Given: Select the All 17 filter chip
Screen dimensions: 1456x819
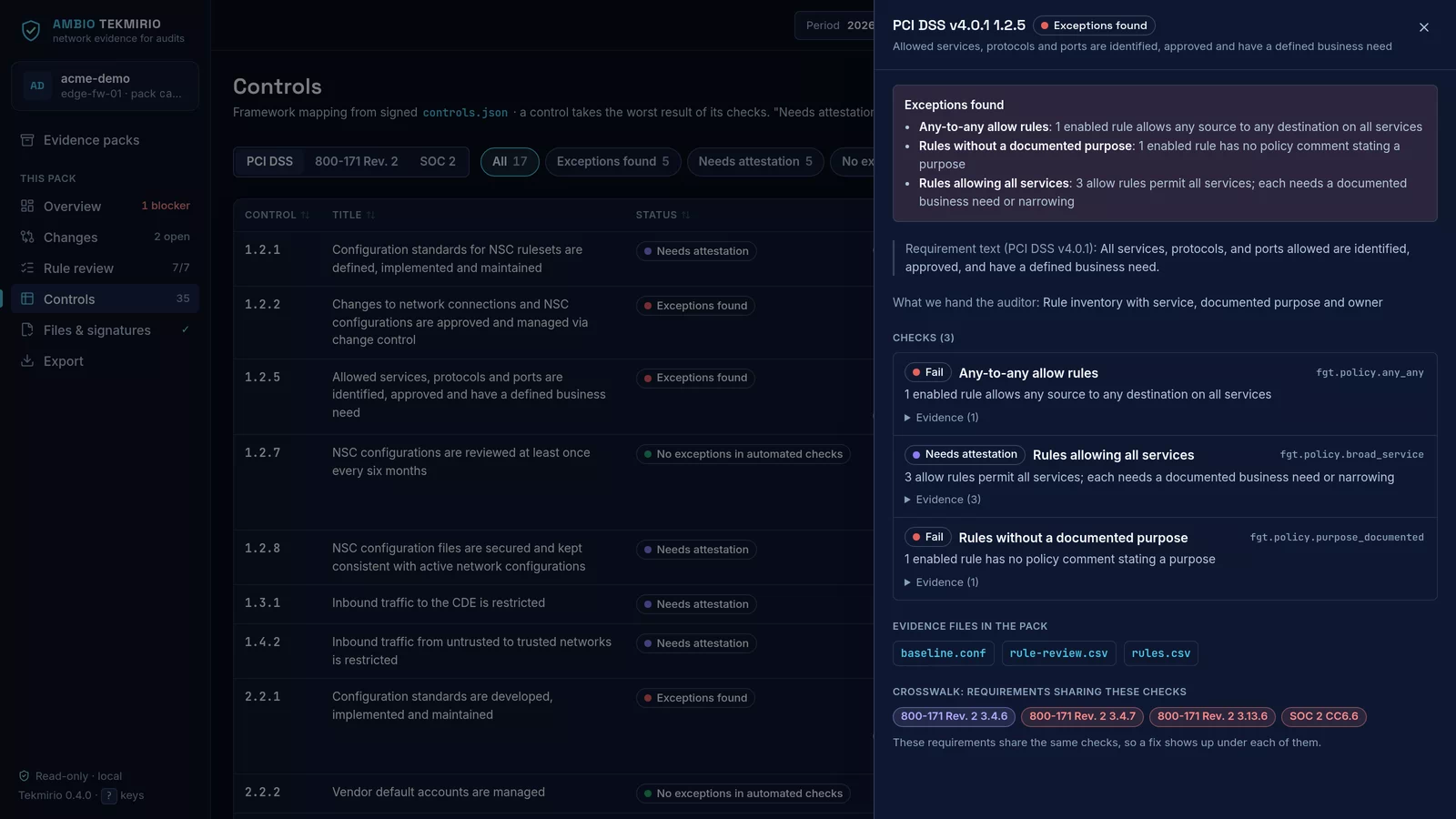Looking at the screenshot, I should pos(510,161).
